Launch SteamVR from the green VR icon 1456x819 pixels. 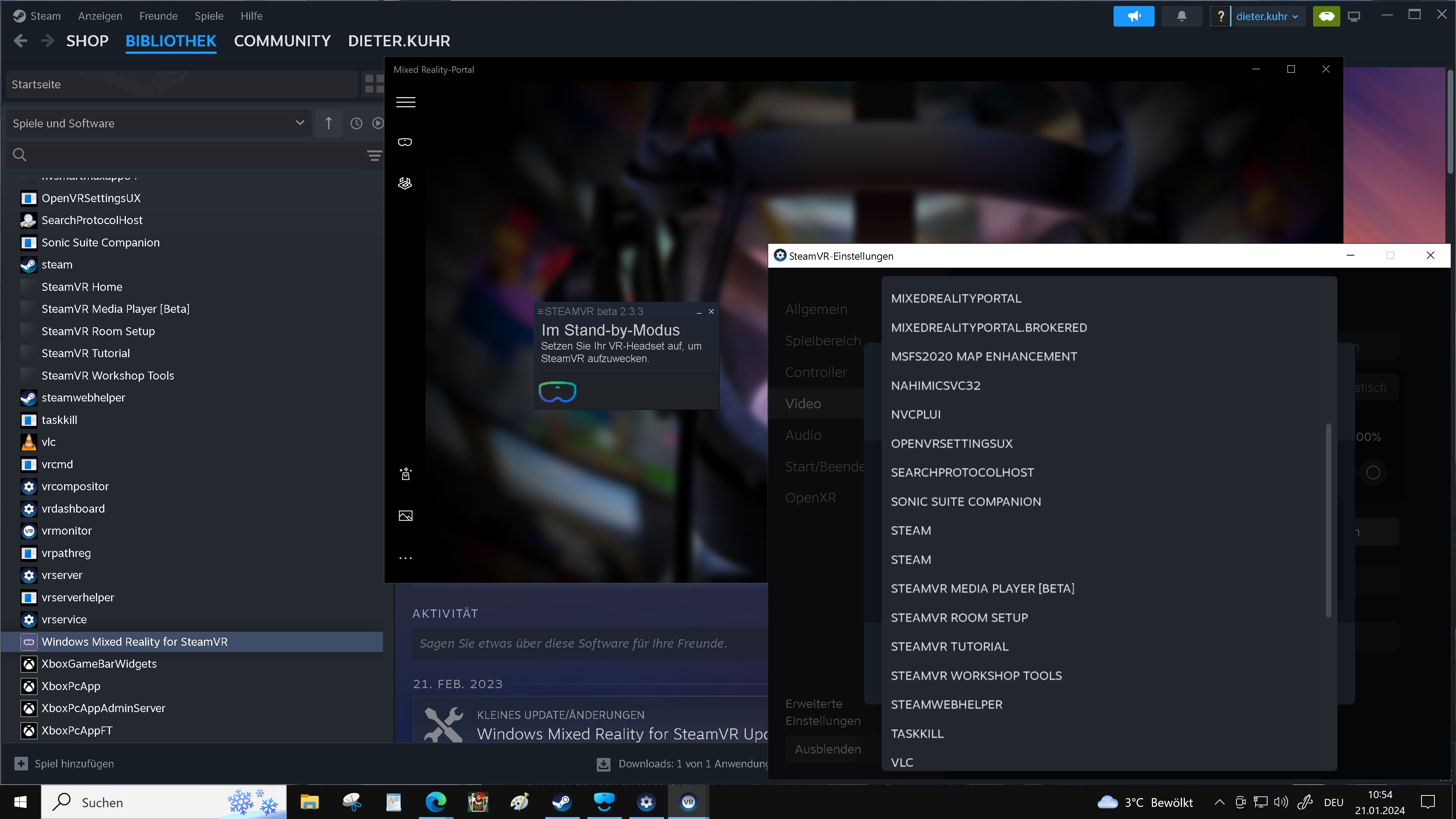[x=1326, y=16]
